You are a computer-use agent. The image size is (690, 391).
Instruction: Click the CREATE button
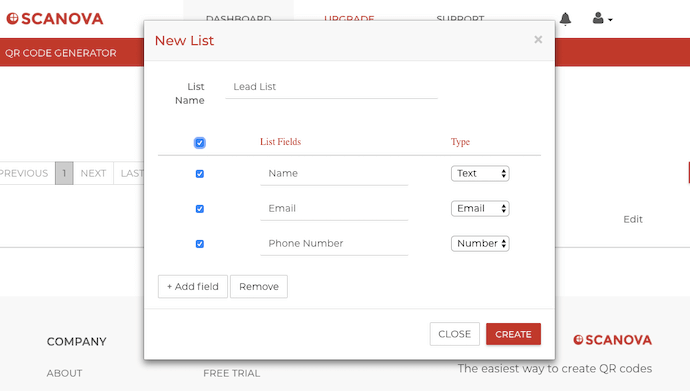(x=514, y=334)
